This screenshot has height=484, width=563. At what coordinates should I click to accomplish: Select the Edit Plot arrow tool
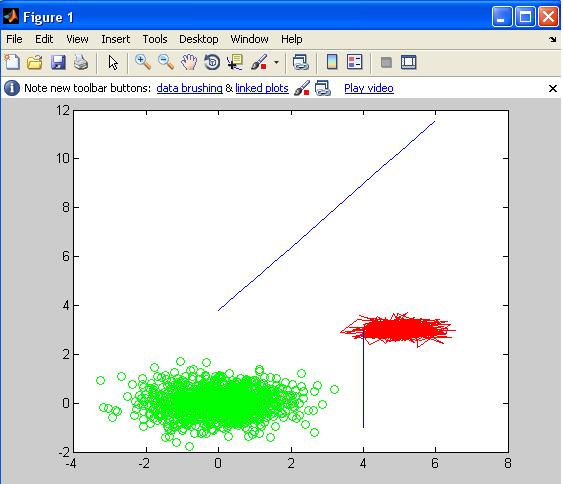(113, 62)
